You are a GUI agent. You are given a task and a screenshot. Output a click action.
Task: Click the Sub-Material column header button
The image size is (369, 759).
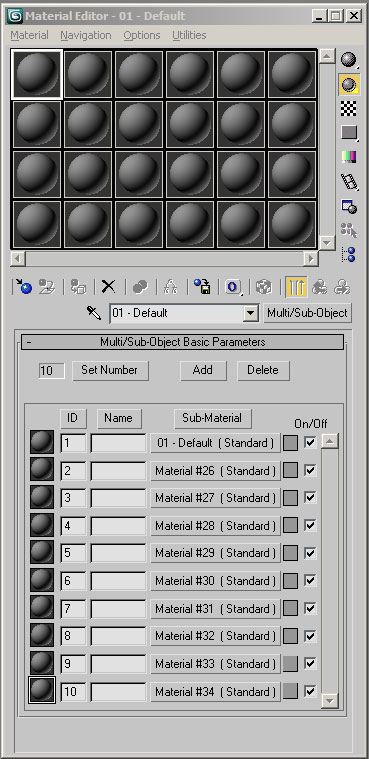[x=213, y=418]
